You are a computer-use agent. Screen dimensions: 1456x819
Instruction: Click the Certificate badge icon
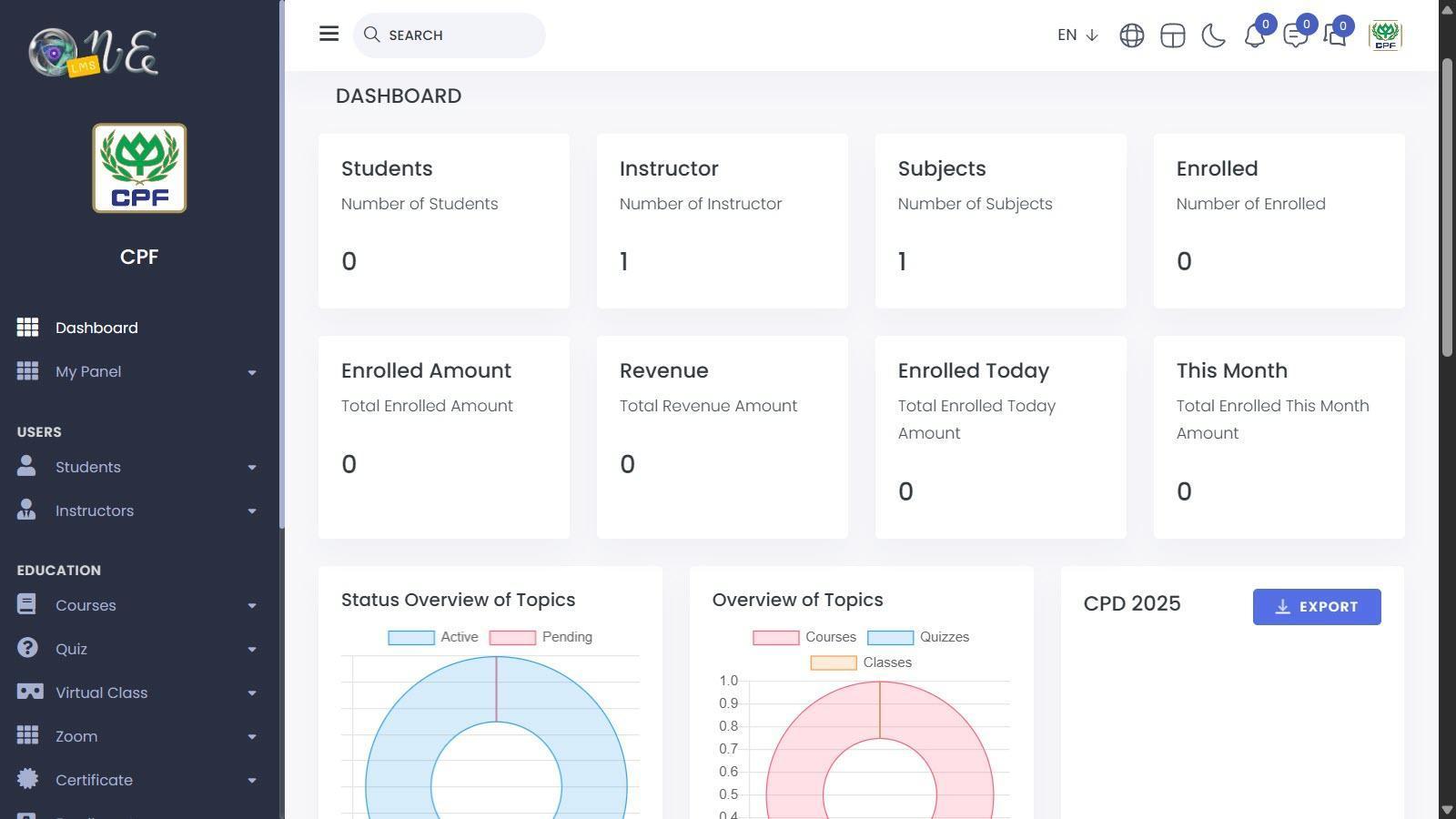tap(27, 779)
